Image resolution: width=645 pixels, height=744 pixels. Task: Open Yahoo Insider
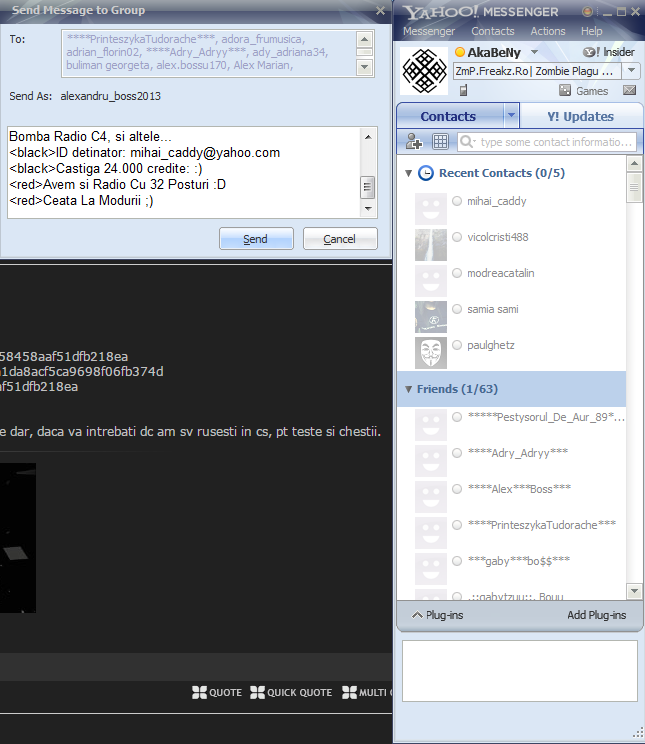(x=608, y=52)
